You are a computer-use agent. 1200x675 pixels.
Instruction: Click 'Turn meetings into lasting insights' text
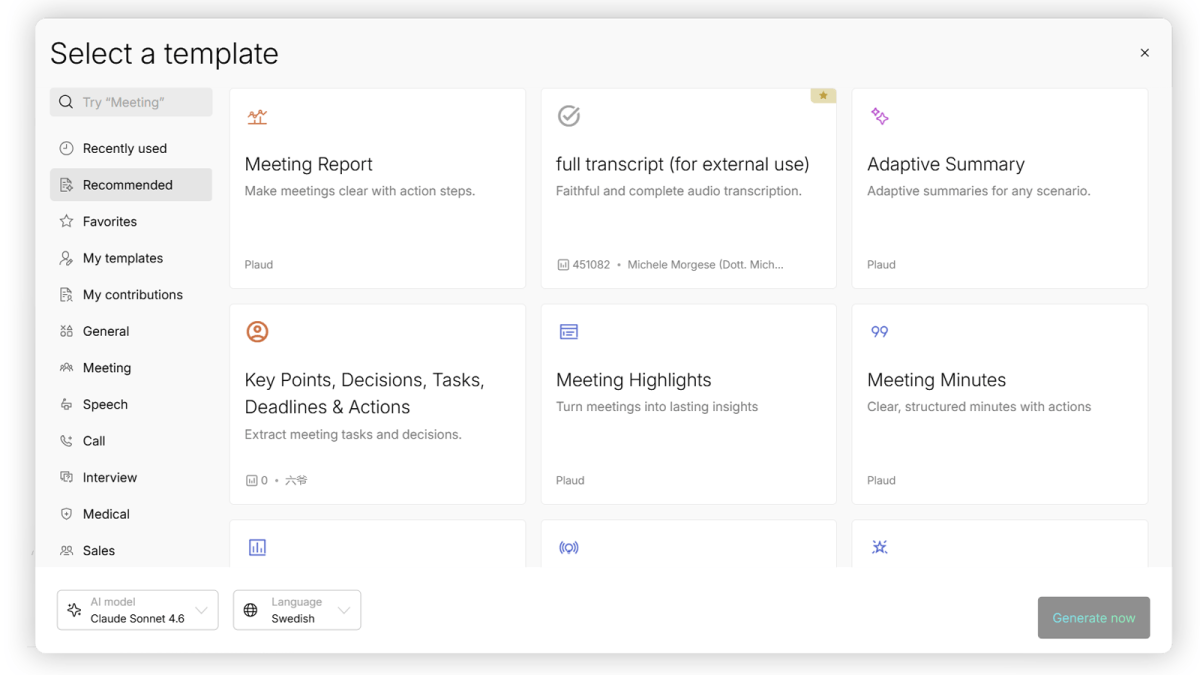click(657, 407)
